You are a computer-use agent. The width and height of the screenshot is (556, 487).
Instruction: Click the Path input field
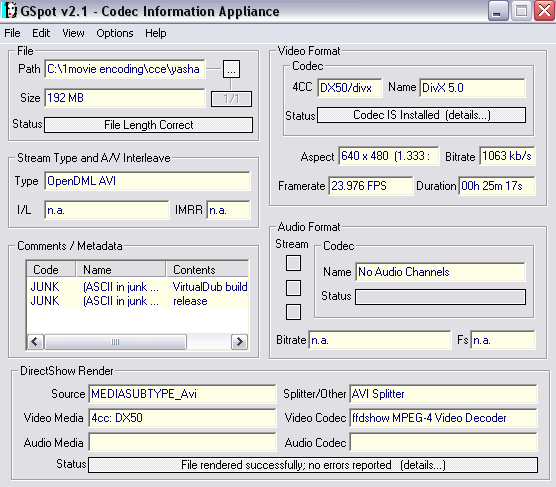(x=125, y=69)
